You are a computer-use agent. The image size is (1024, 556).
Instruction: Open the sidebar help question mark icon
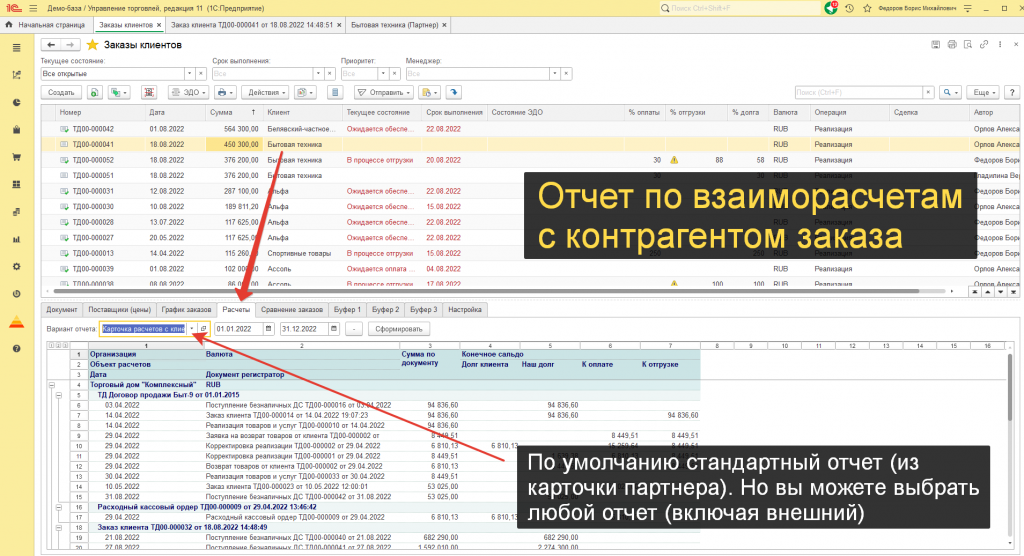tap(16, 349)
